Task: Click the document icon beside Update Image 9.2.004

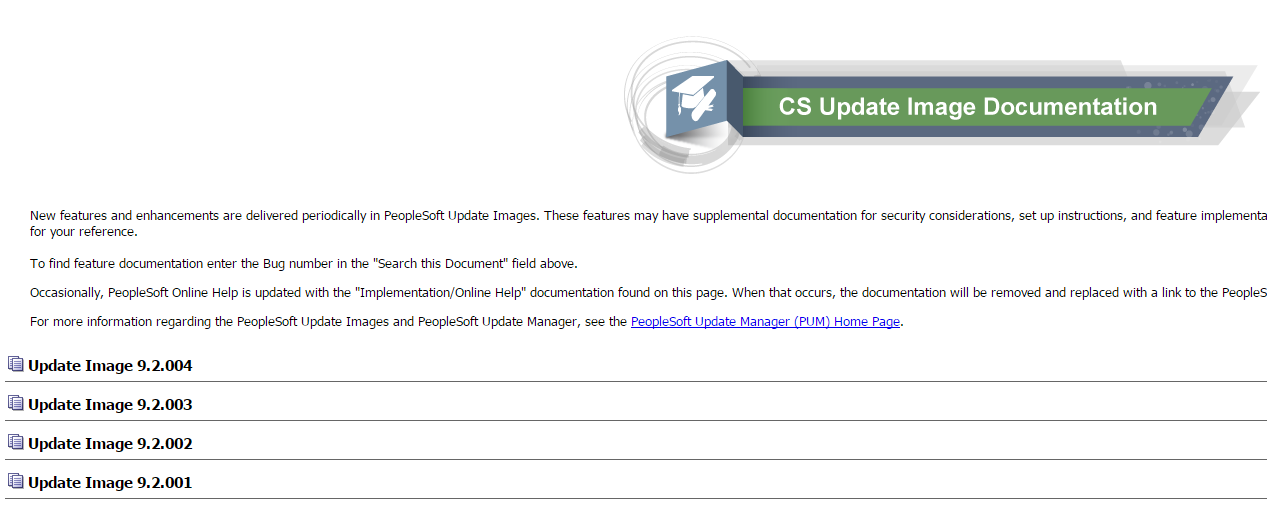Action: 15,365
